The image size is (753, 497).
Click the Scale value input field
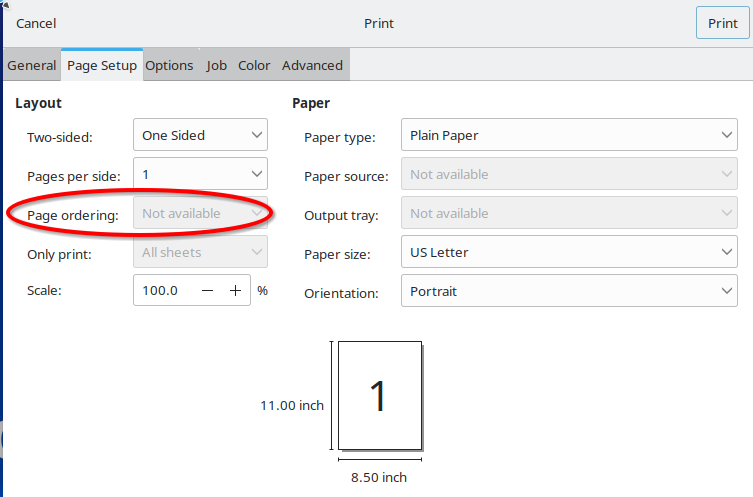click(x=162, y=291)
